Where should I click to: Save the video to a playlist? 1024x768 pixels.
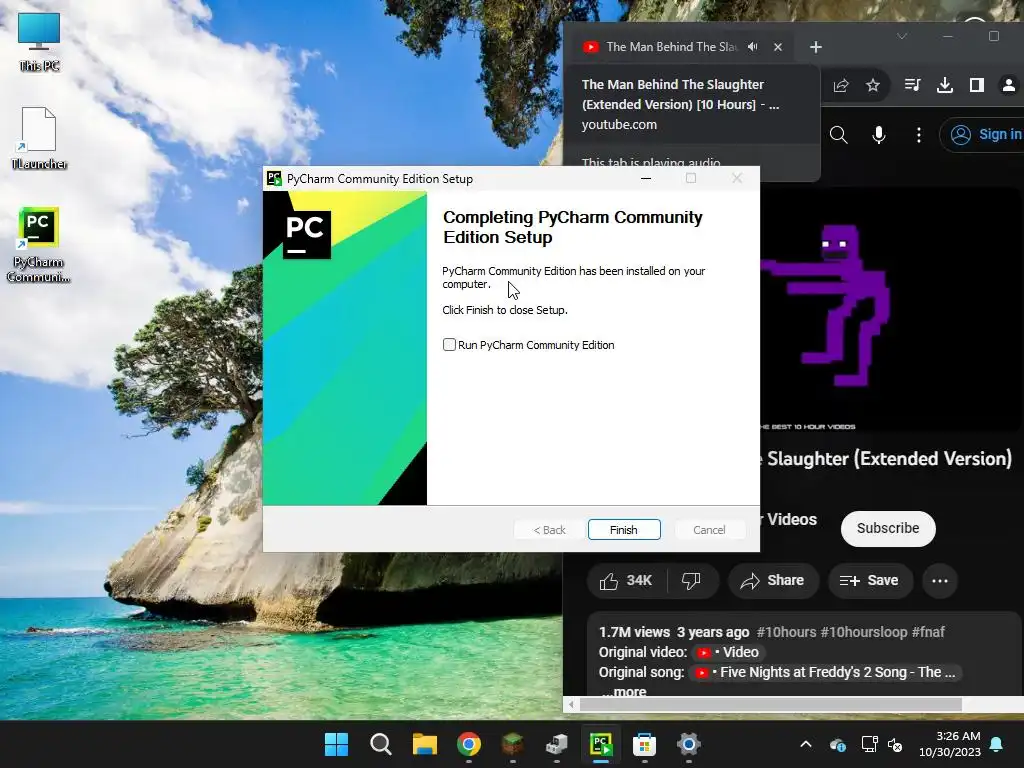tap(869, 581)
